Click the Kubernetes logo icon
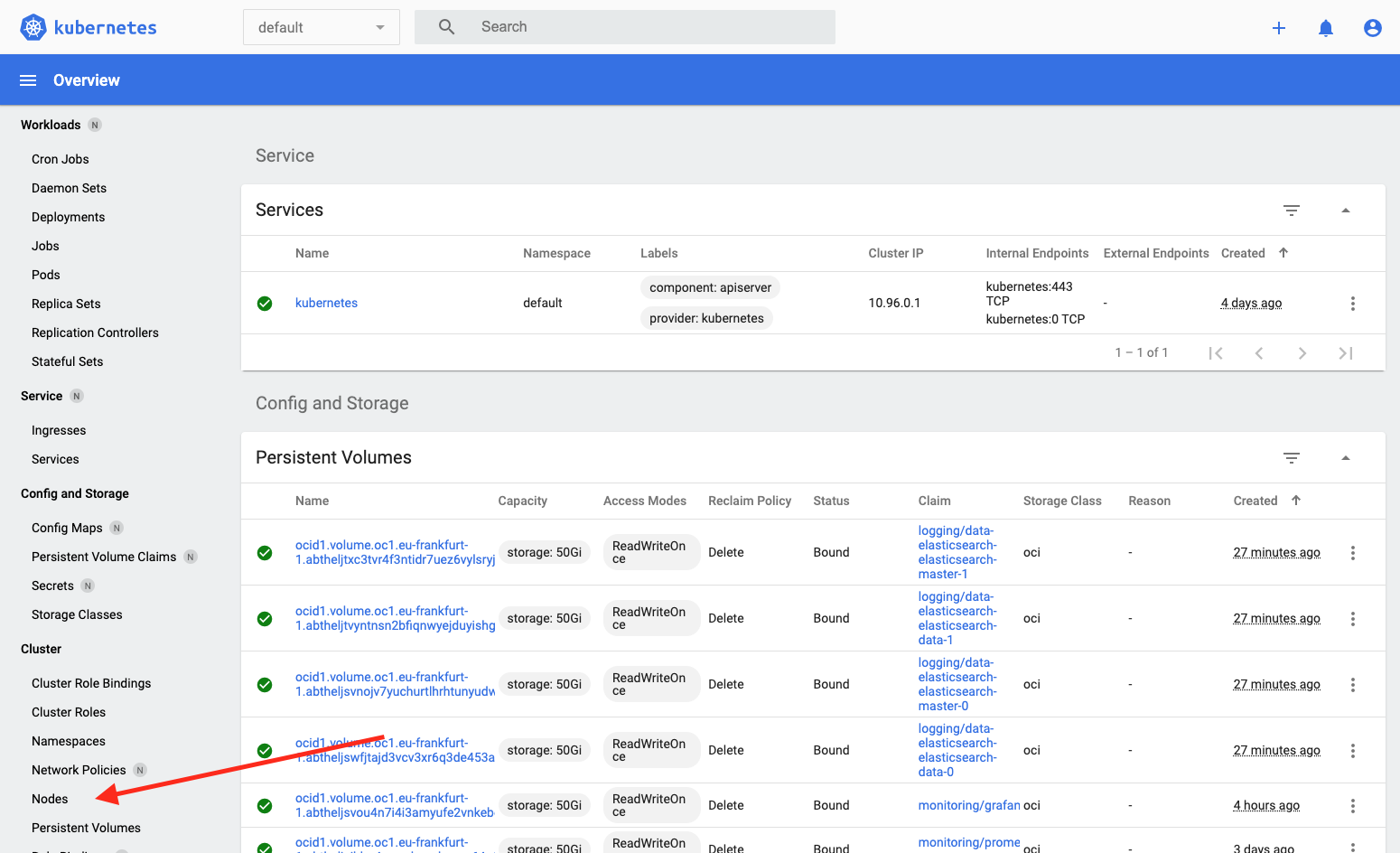The height and width of the screenshot is (853, 1400). pos(33,27)
